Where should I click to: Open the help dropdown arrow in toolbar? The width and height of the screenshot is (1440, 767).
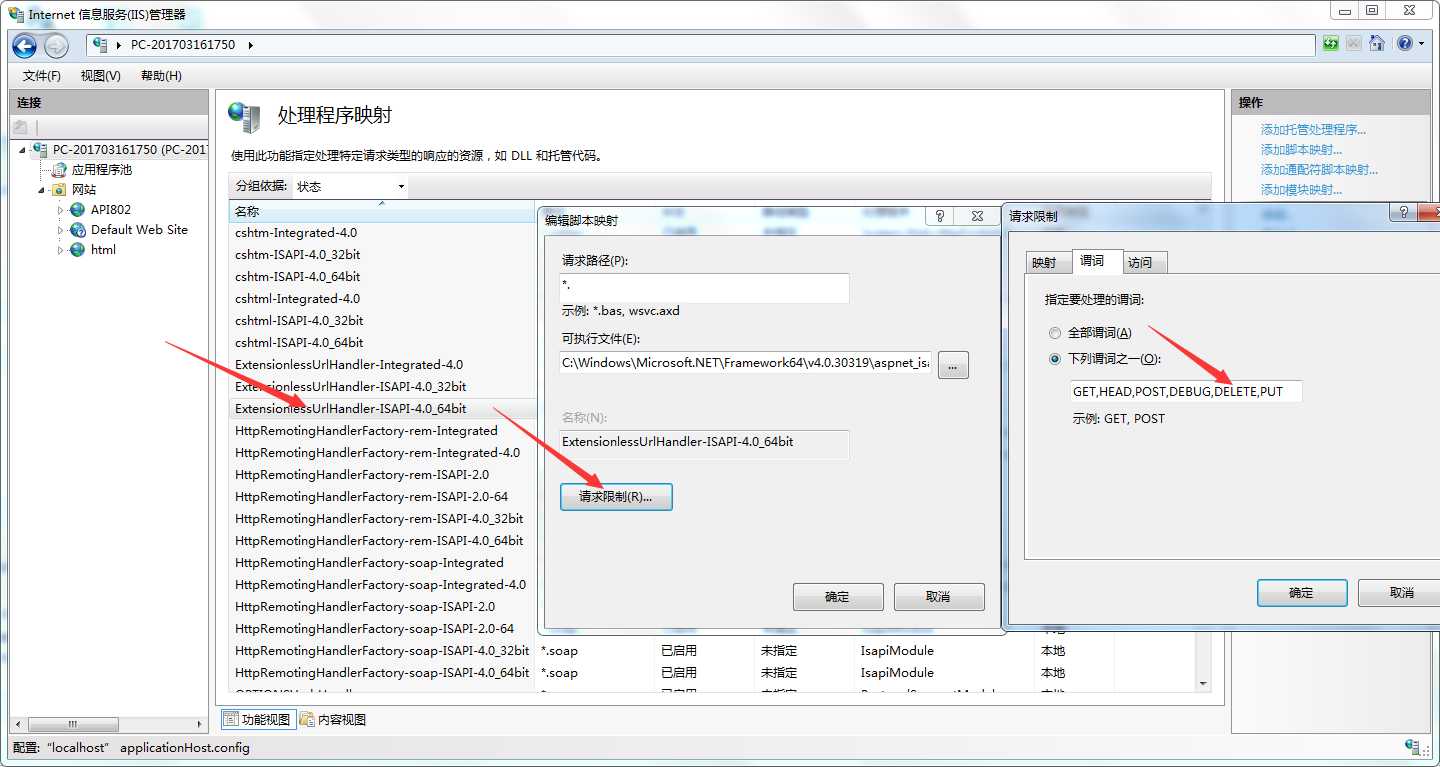pos(1421,44)
